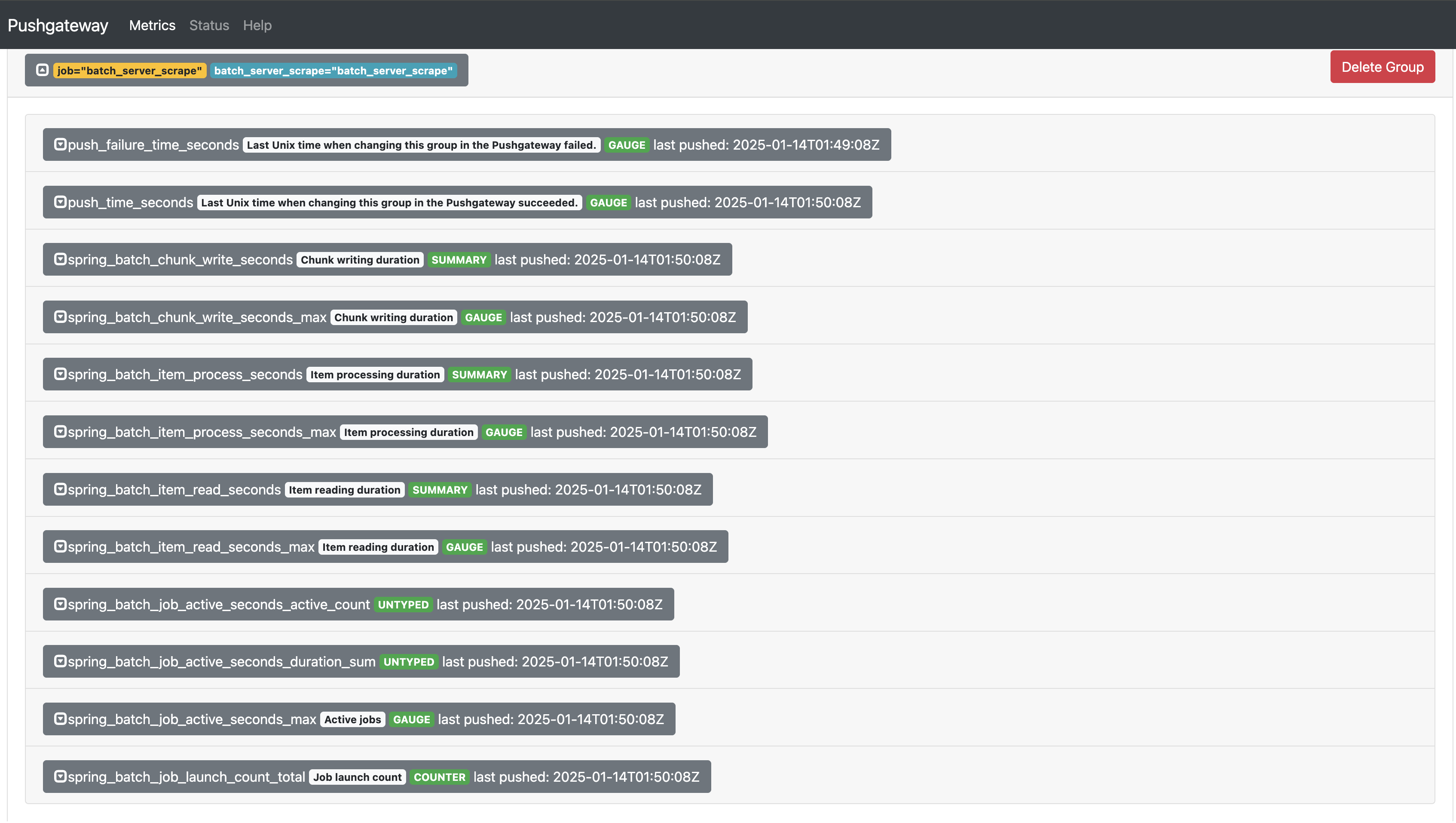This screenshot has height=823, width=1456.
Task: Expand spring_batch_item_read_seconds chevron icon
Action: pyautogui.click(x=60, y=489)
